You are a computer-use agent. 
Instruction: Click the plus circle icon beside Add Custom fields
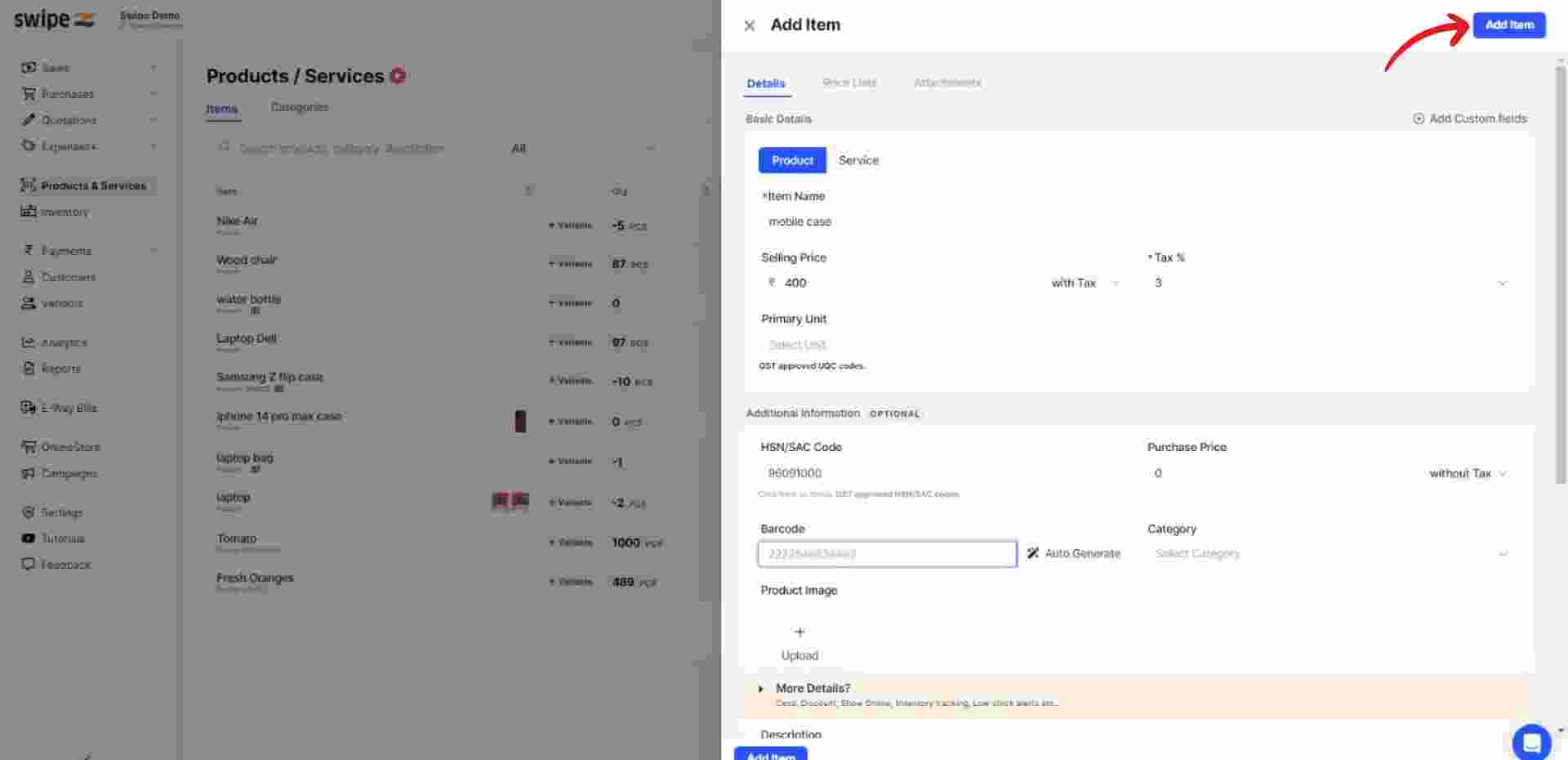(1419, 118)
